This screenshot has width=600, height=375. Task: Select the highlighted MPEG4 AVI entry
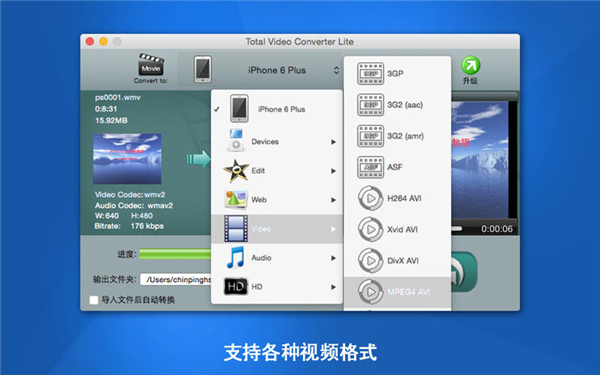click(x=398, y=292)
